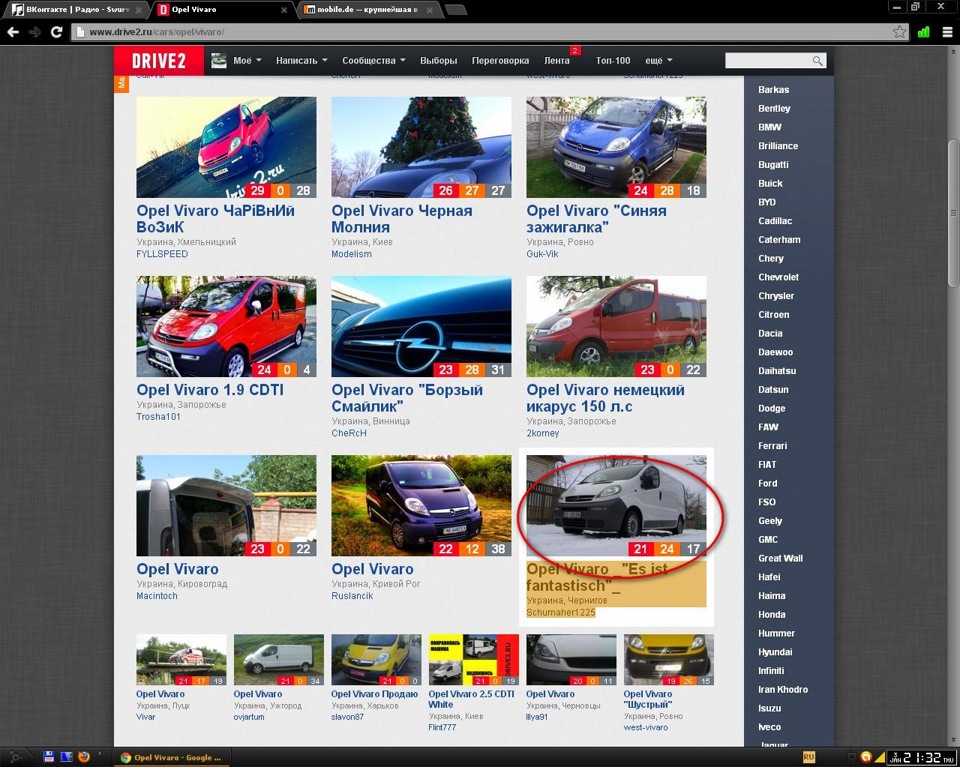Open Opel Vivaro Черная Молния link
Image resolution: width=960 pixels, height=767 pixels.
(x=402, y=219)
